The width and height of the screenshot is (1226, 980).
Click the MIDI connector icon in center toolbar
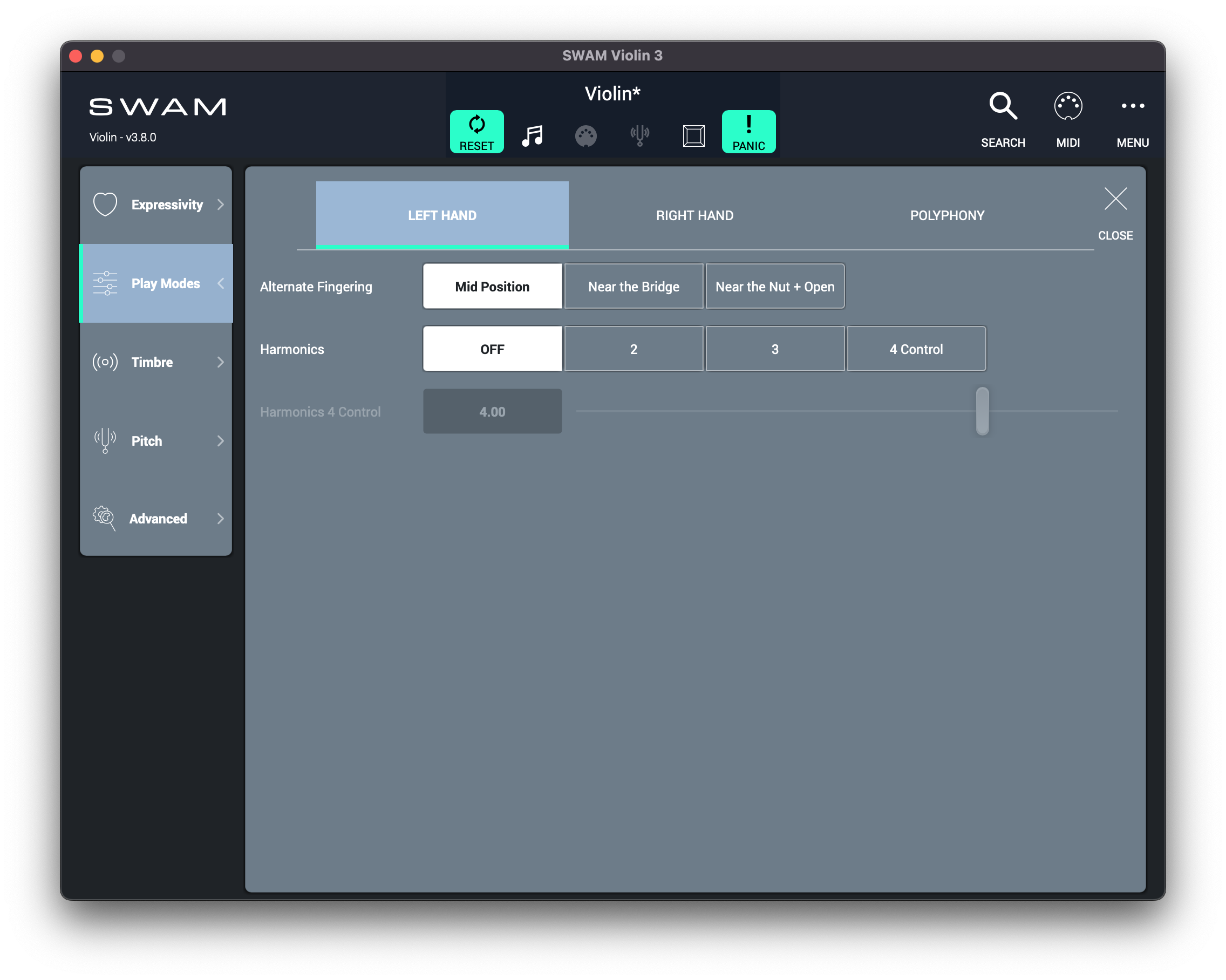pos(585,136)
